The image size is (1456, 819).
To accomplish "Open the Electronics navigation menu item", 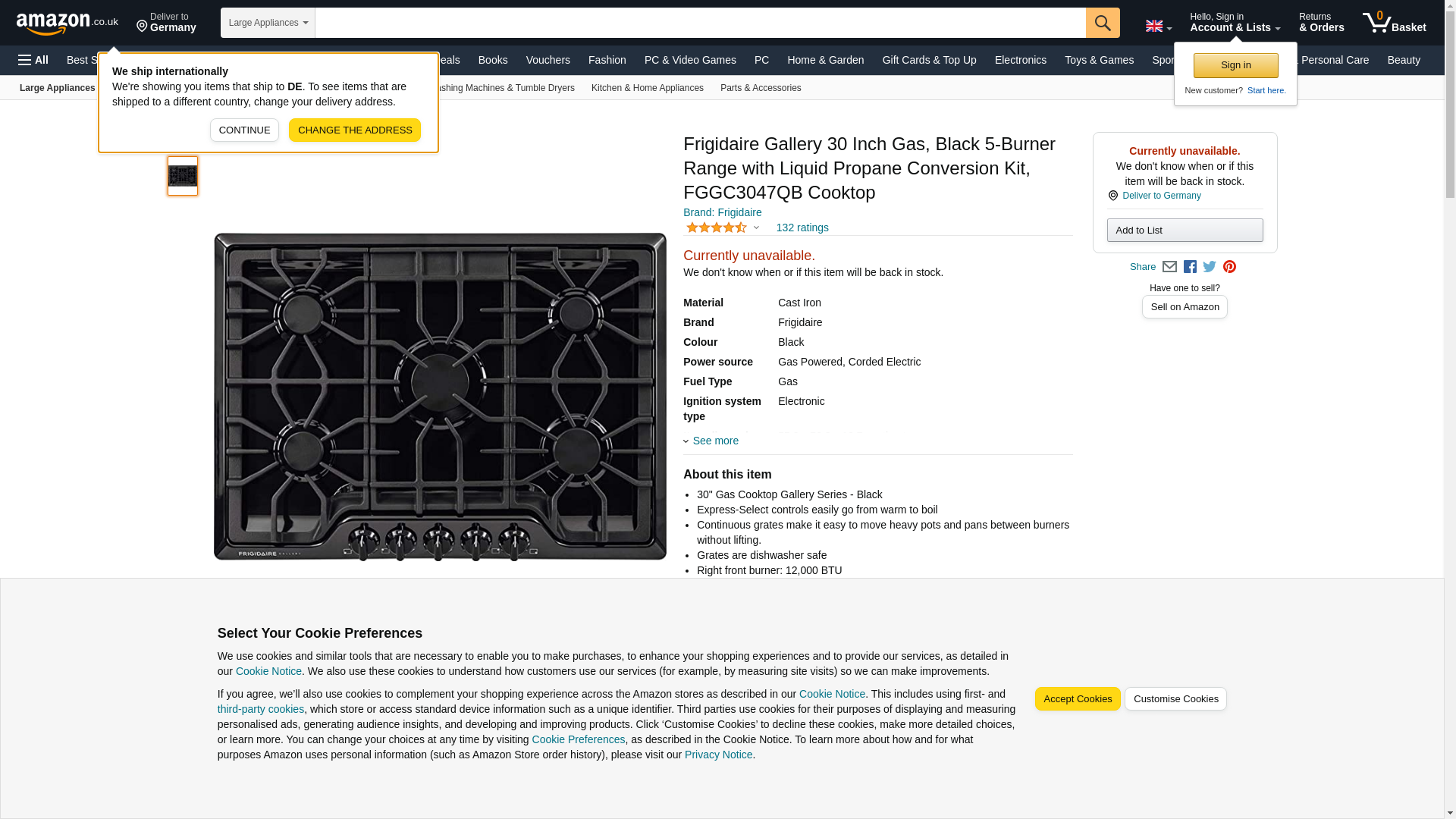I will pyautogui.click(x=1020, y=60).
